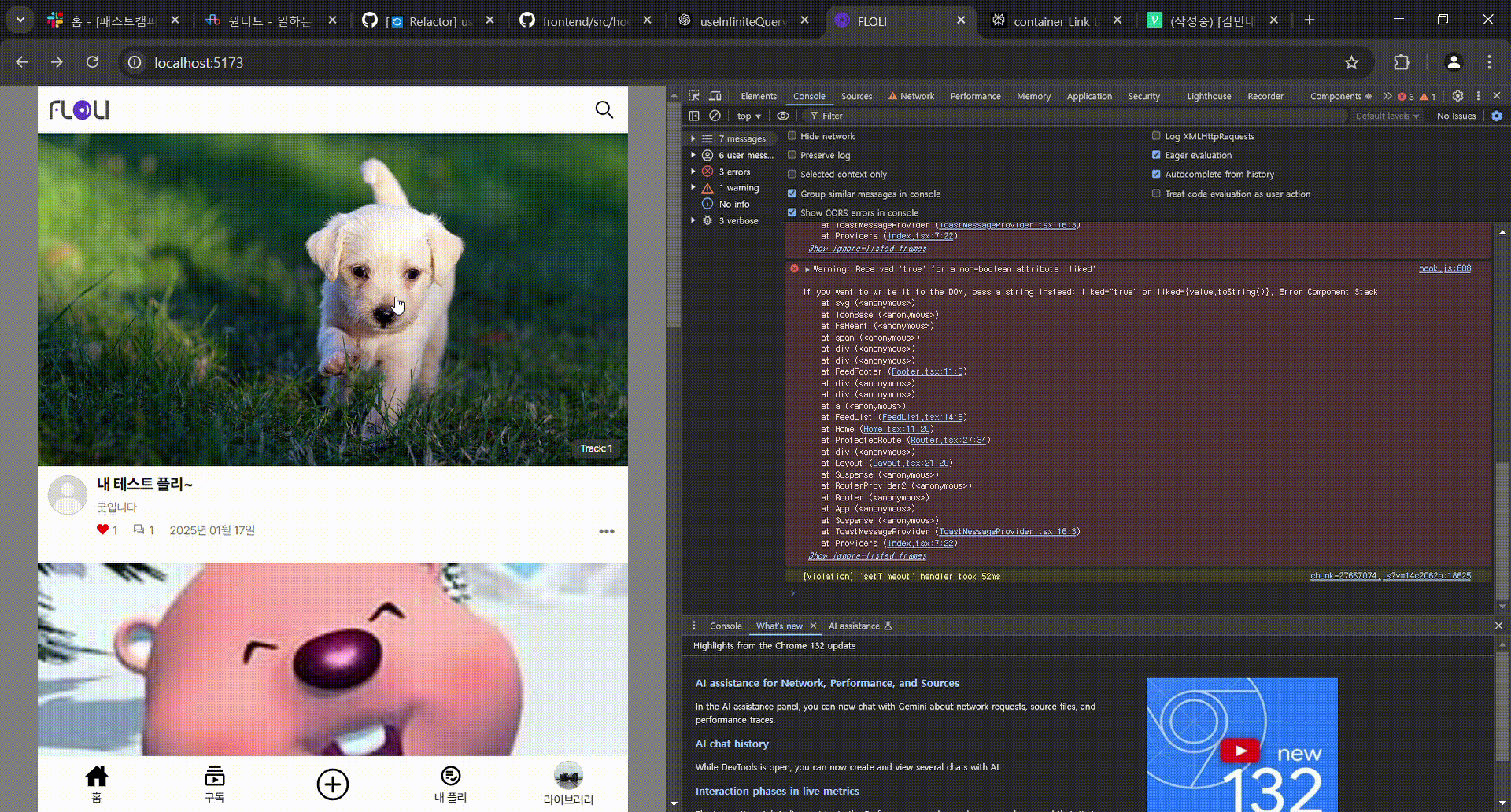Viewport: 1511px width, 812px height.
Task: Clear the console with the ban icon
Action: point(715,116)
